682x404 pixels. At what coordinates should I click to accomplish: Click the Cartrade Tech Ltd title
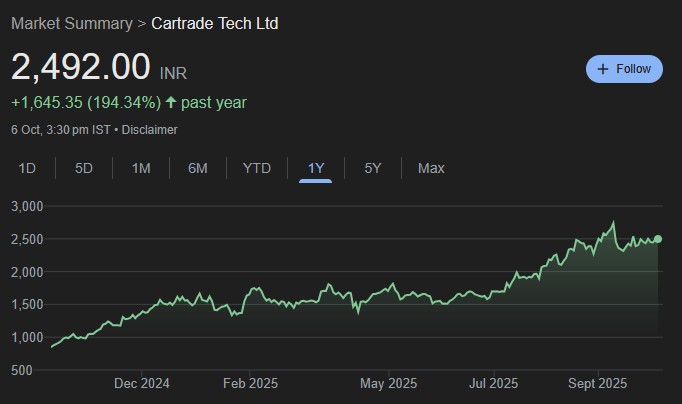tap(215, 23)
